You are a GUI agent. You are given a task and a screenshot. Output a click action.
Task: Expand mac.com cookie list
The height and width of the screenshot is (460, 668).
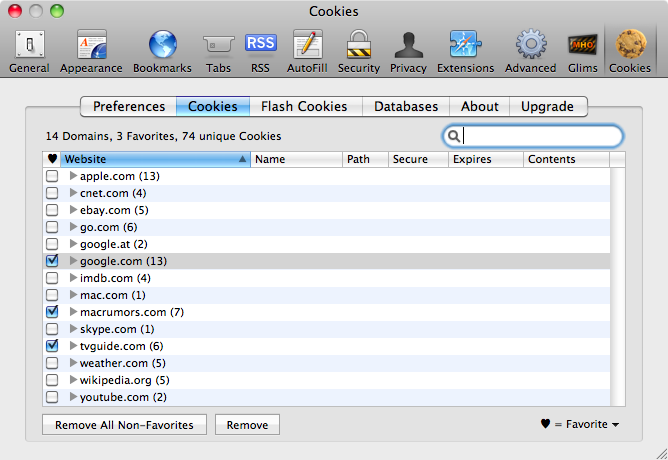click(x=73, y=295)
